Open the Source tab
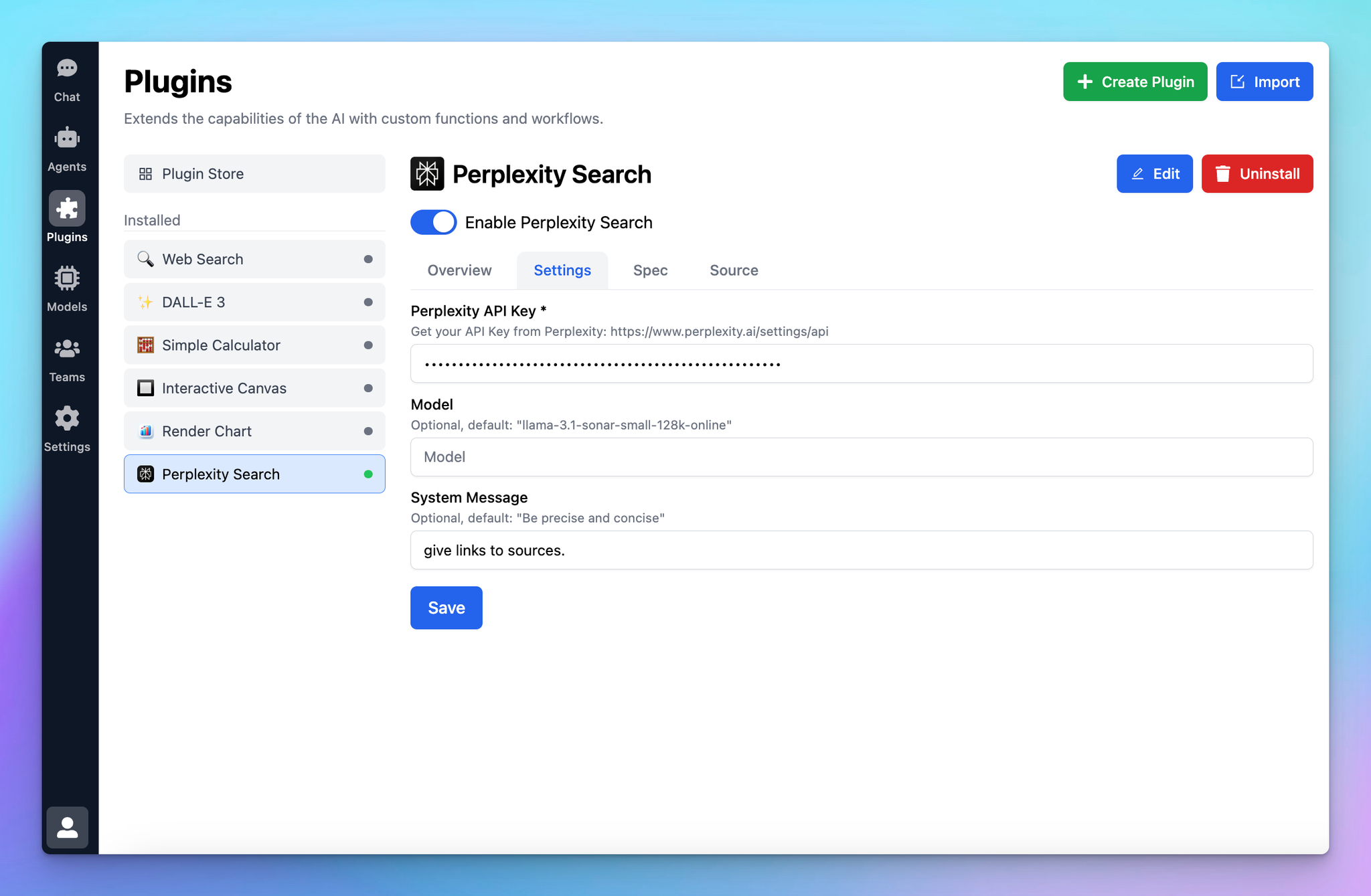 [x=734, y=270]
